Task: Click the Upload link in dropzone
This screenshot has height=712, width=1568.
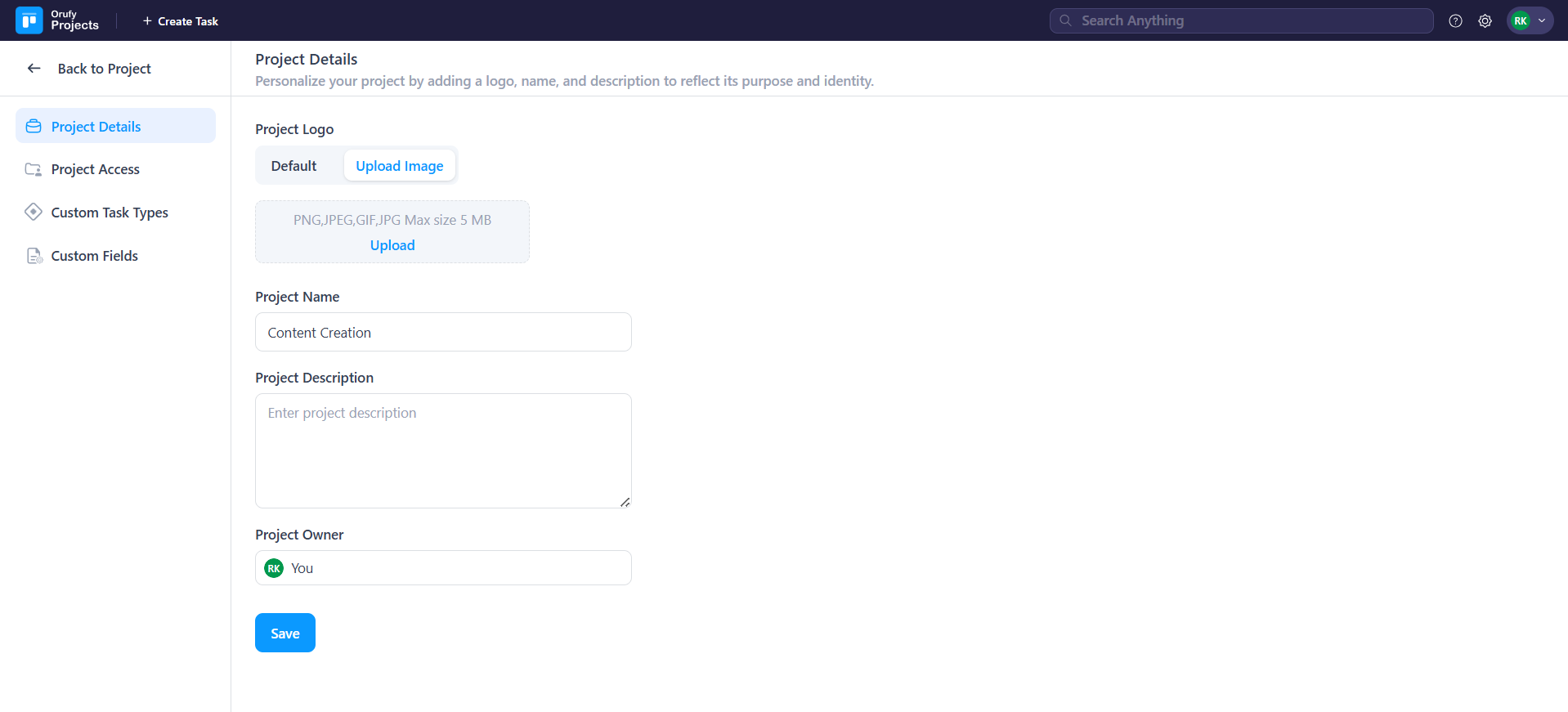Action: click(392, 245)
